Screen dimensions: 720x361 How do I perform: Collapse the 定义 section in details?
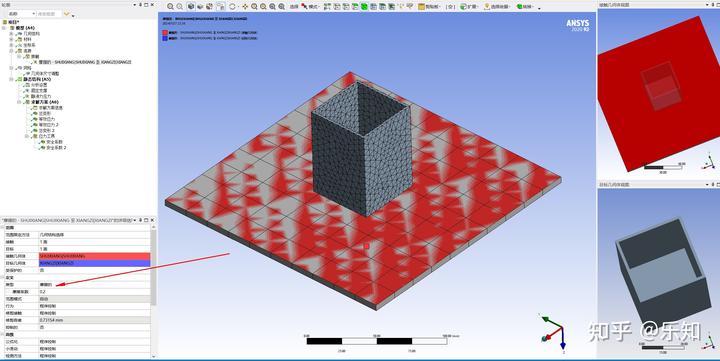2,277
